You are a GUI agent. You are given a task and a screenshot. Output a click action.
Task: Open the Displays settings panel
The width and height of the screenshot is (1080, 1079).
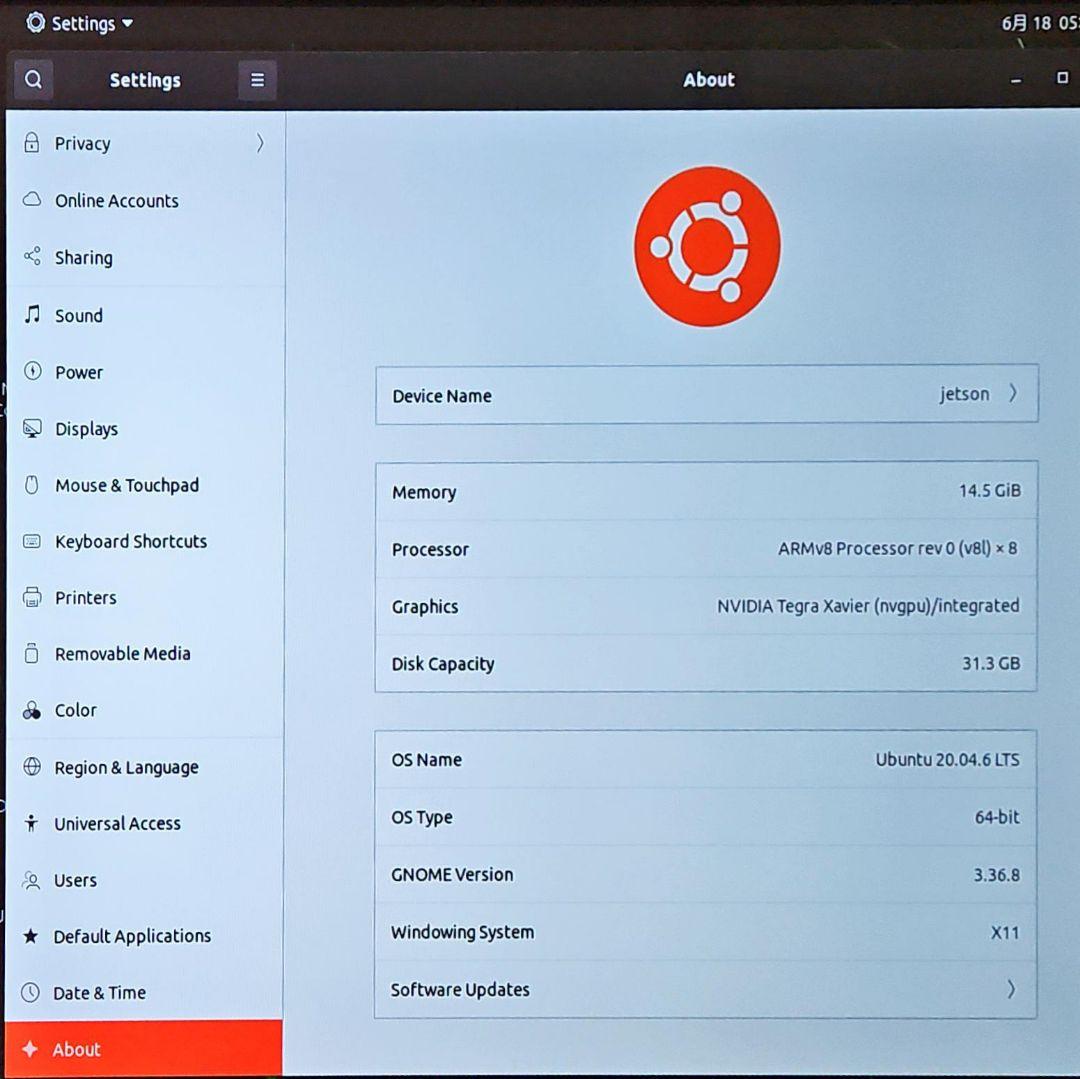coord(145,428)
